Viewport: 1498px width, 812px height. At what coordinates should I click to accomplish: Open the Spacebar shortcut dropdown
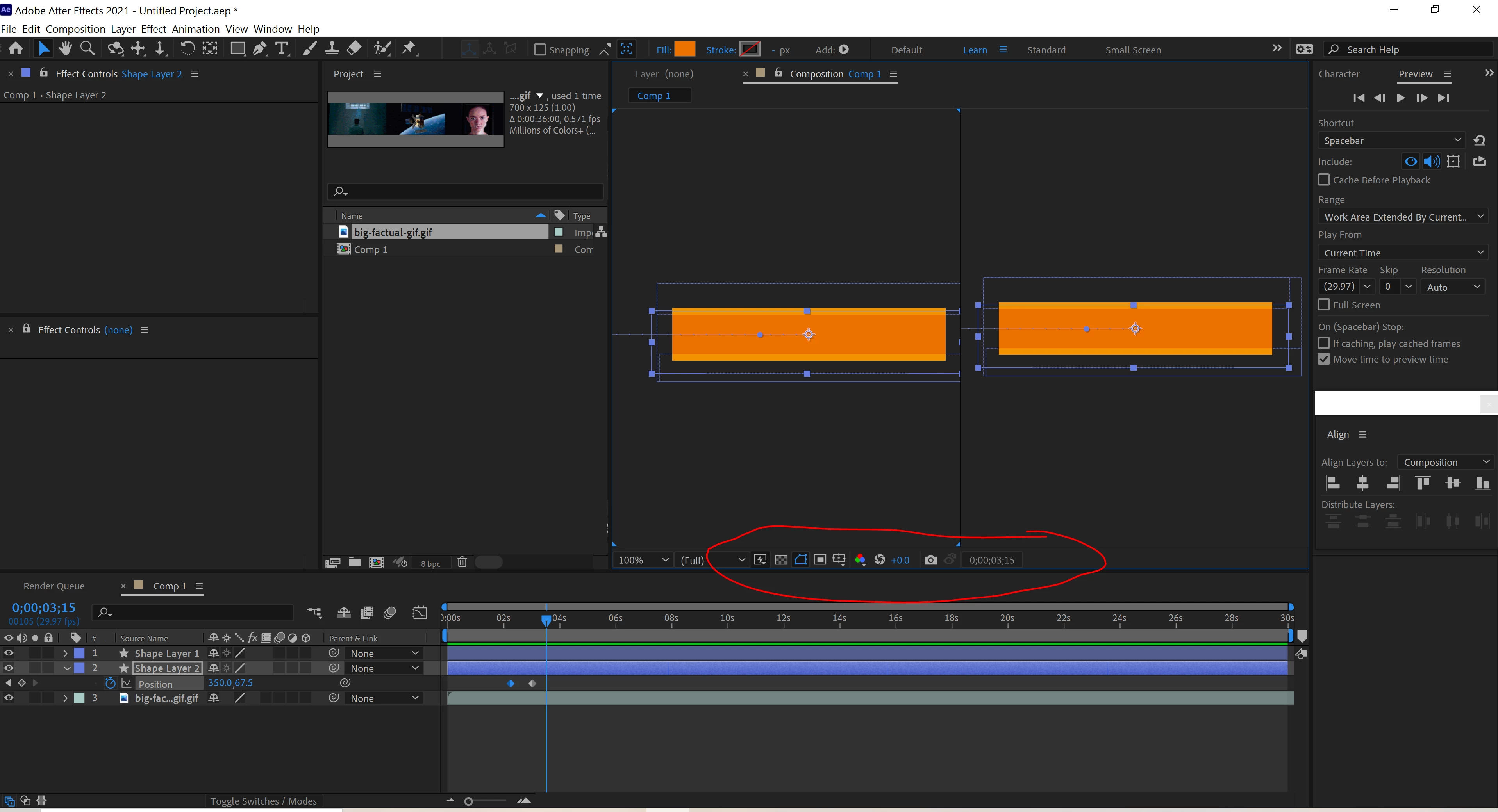(1390, 141)
